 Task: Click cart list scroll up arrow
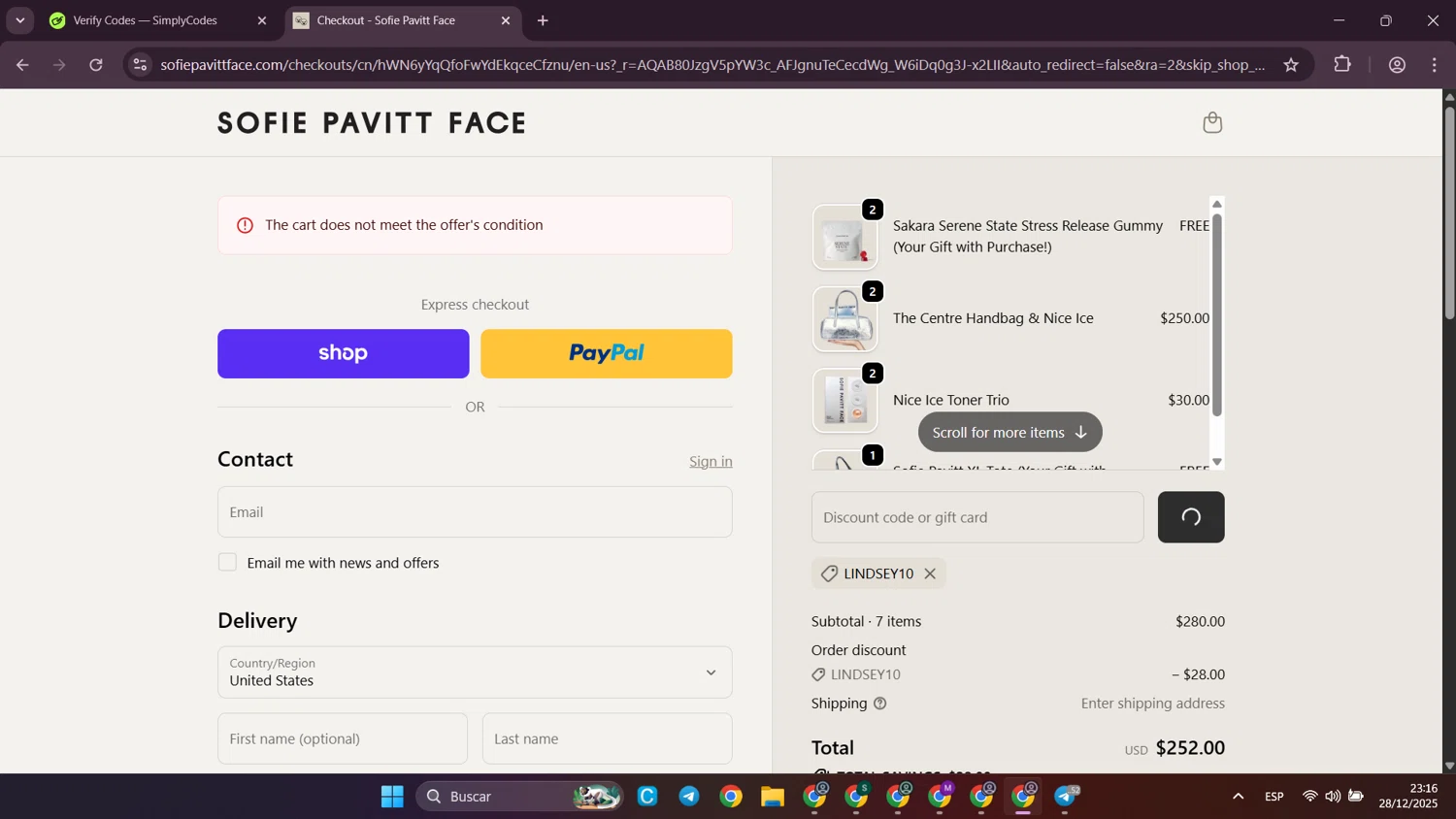pos(1216,204)
